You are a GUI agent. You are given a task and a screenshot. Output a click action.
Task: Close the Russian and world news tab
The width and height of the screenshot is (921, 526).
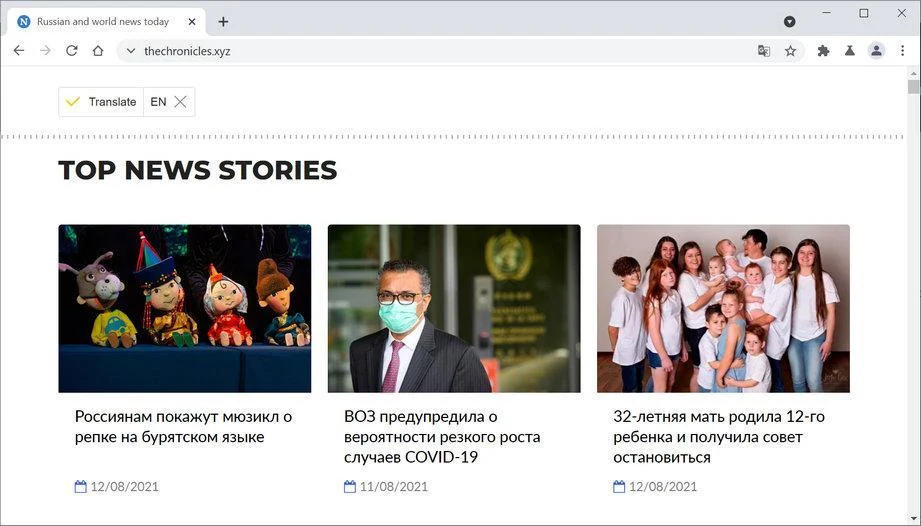[192, 22]
